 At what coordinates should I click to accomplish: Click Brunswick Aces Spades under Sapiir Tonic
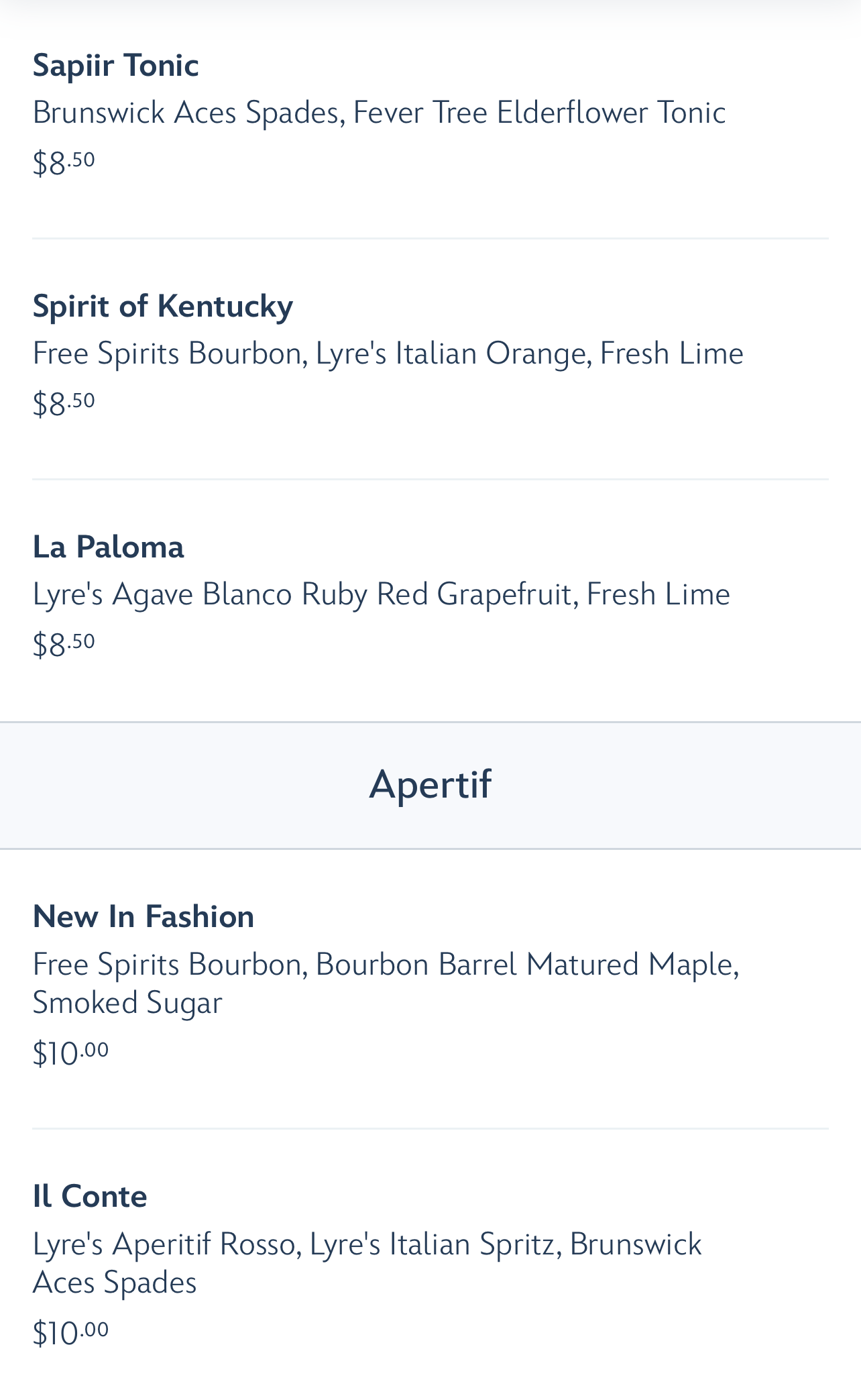[x=185, y=113]
